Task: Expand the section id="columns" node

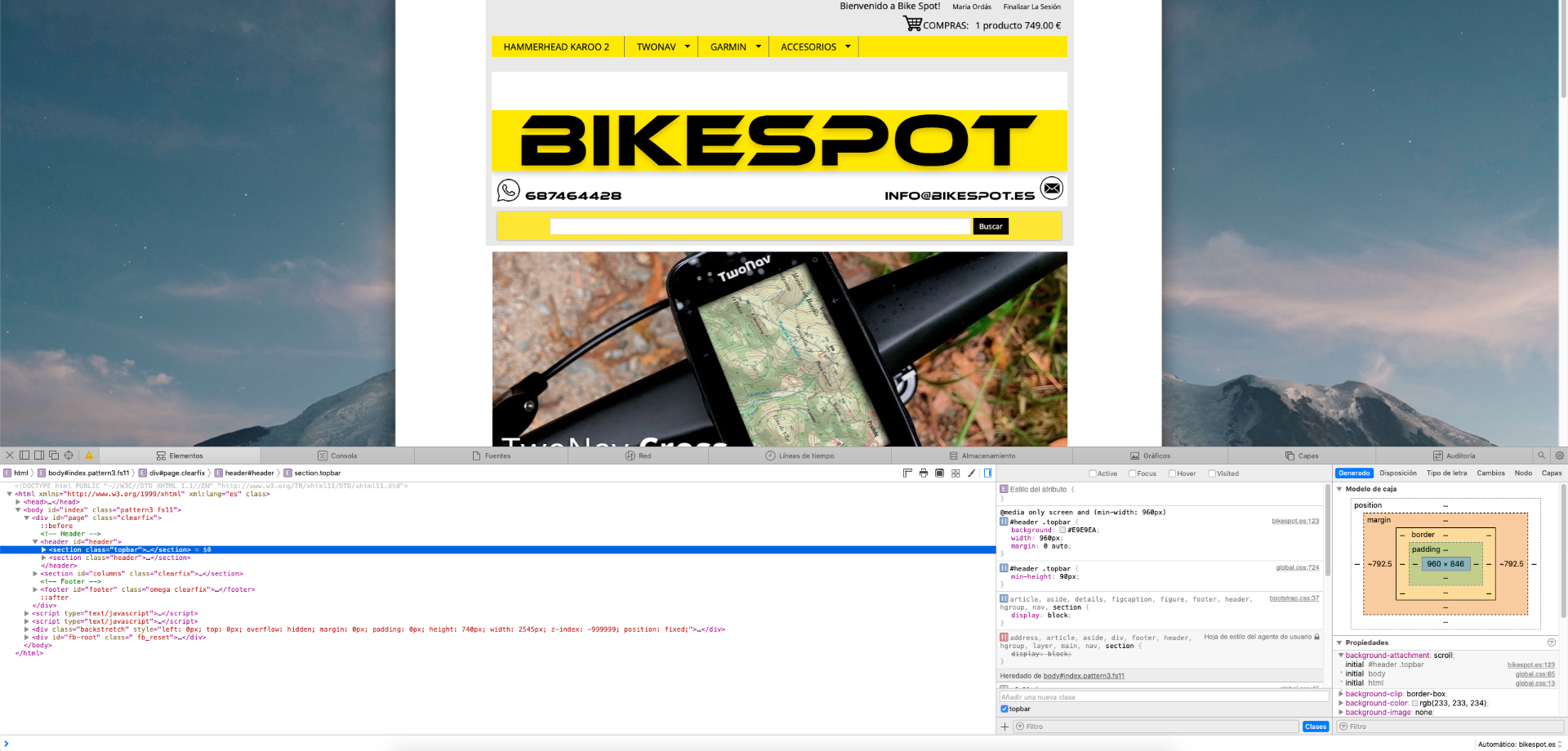Action: (35, 574)
